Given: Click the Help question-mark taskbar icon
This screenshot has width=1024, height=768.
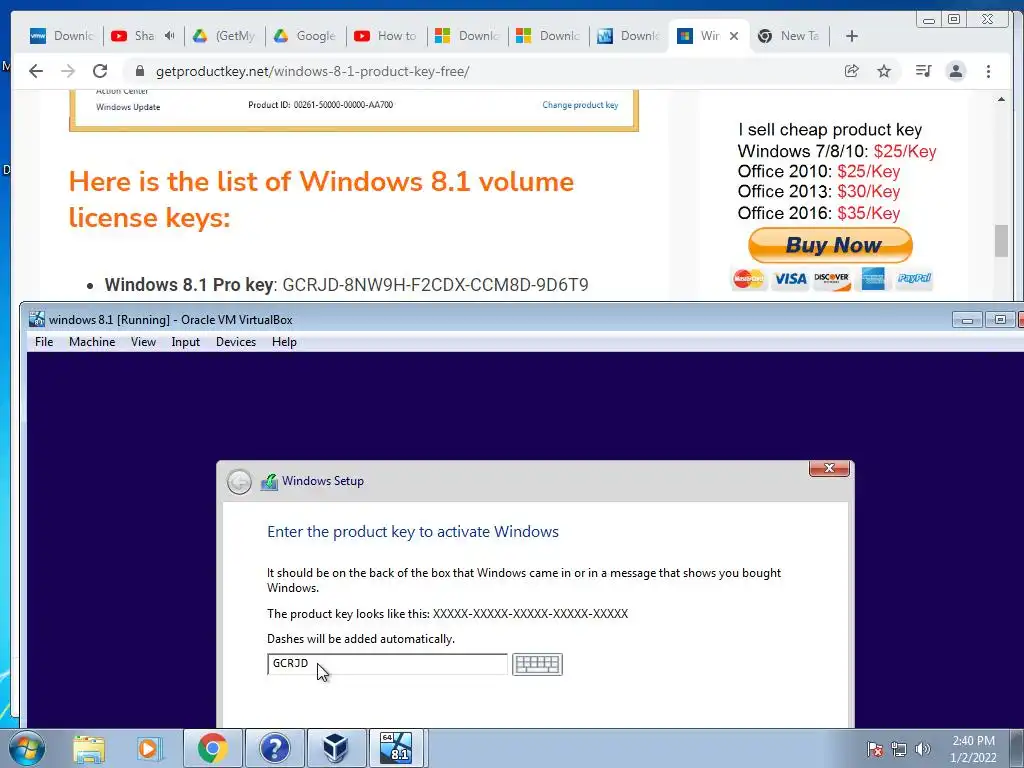Looking at the screenshot, I should 274,749.
